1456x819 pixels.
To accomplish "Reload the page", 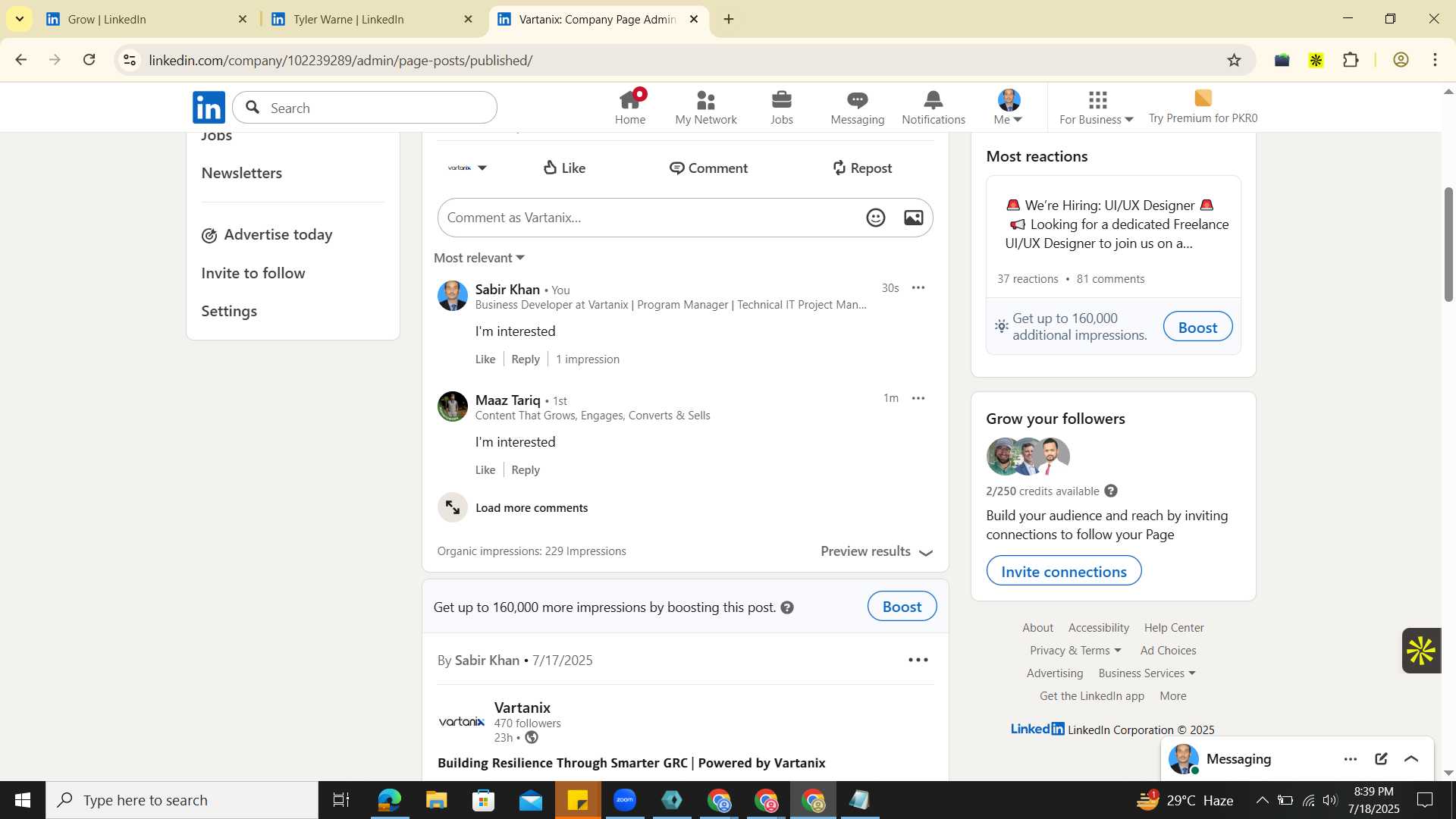I will pyautogui.click(x=89, y=60).
